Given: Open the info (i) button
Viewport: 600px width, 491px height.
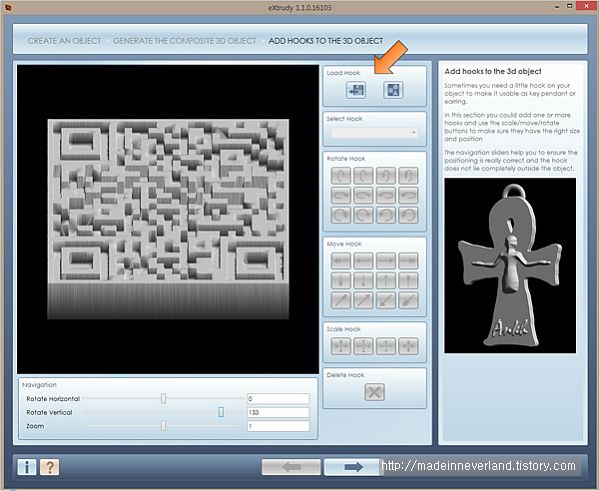Looking at the screenshot, I should click(x=27, y=467).
